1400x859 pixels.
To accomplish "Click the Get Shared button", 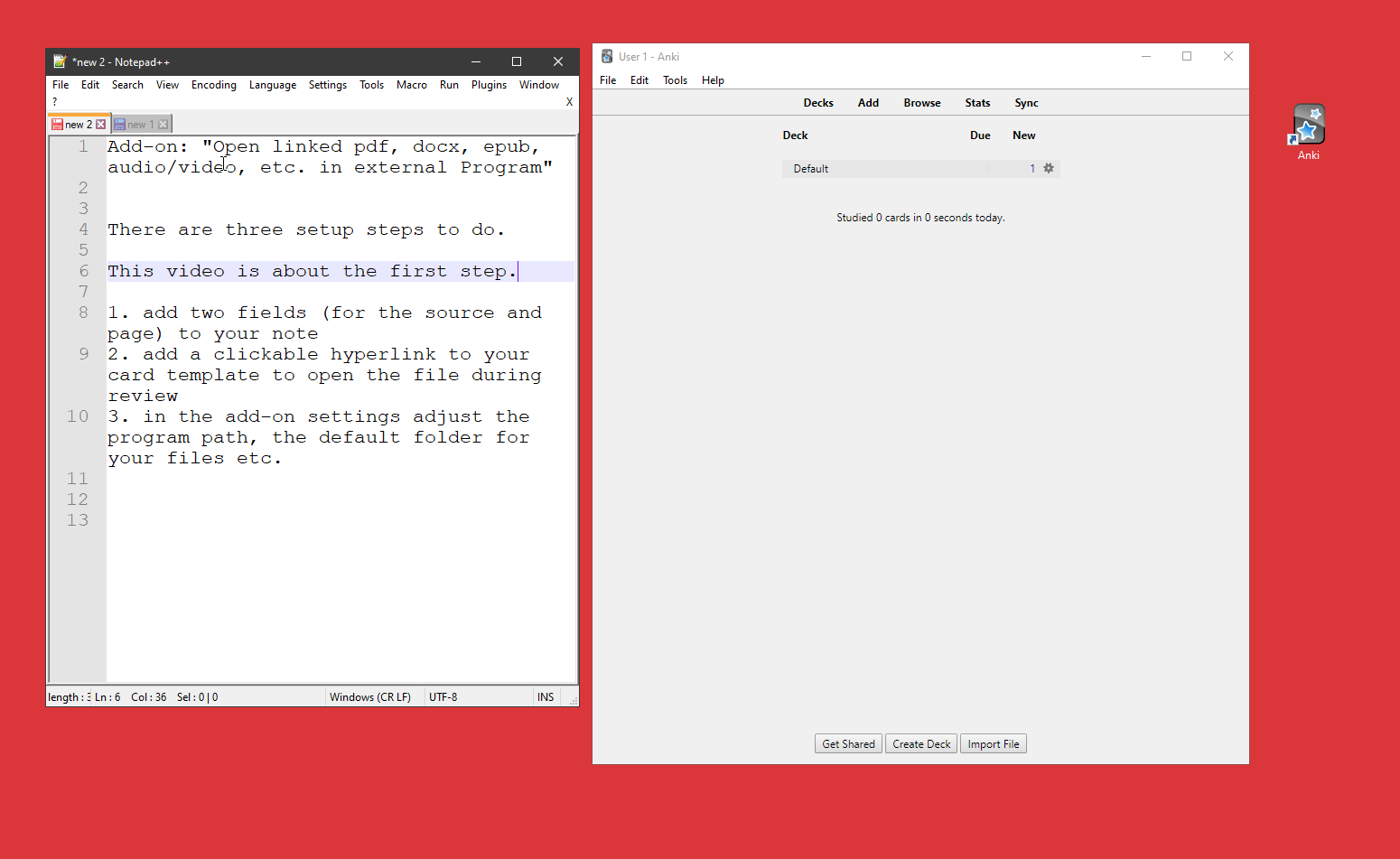I will click(848, 744).
